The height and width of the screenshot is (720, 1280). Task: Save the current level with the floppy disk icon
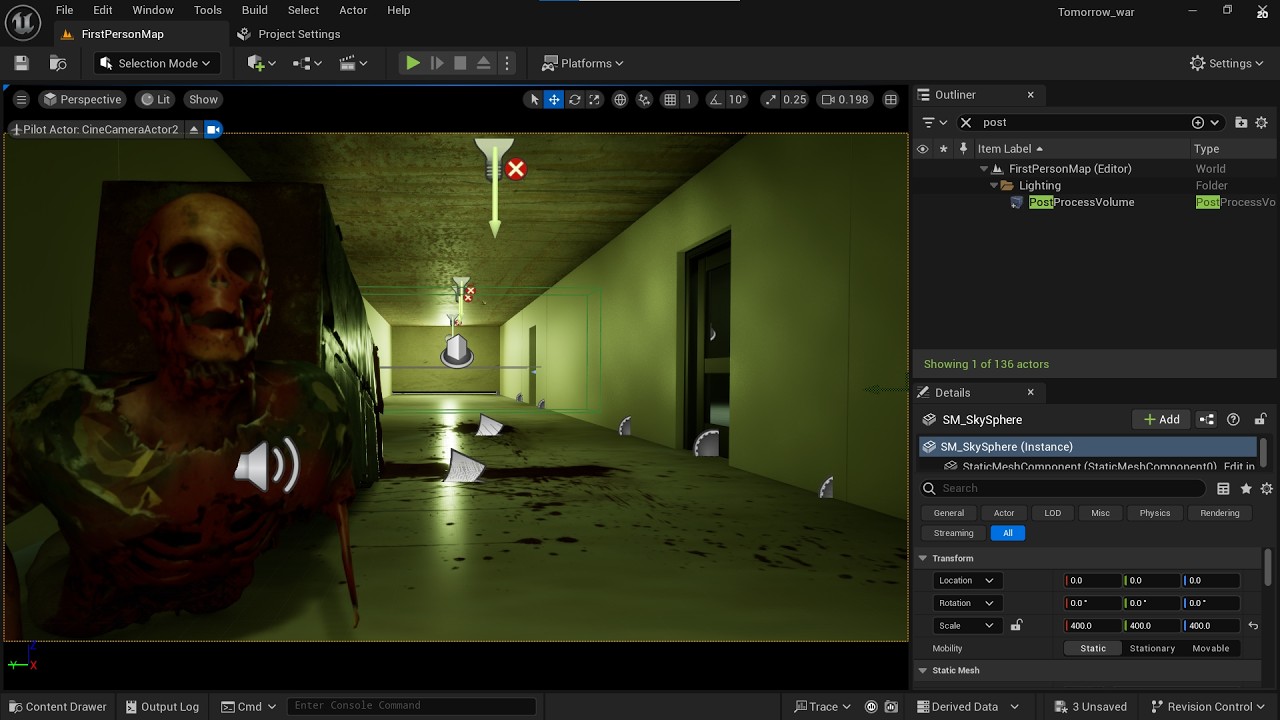22,63
